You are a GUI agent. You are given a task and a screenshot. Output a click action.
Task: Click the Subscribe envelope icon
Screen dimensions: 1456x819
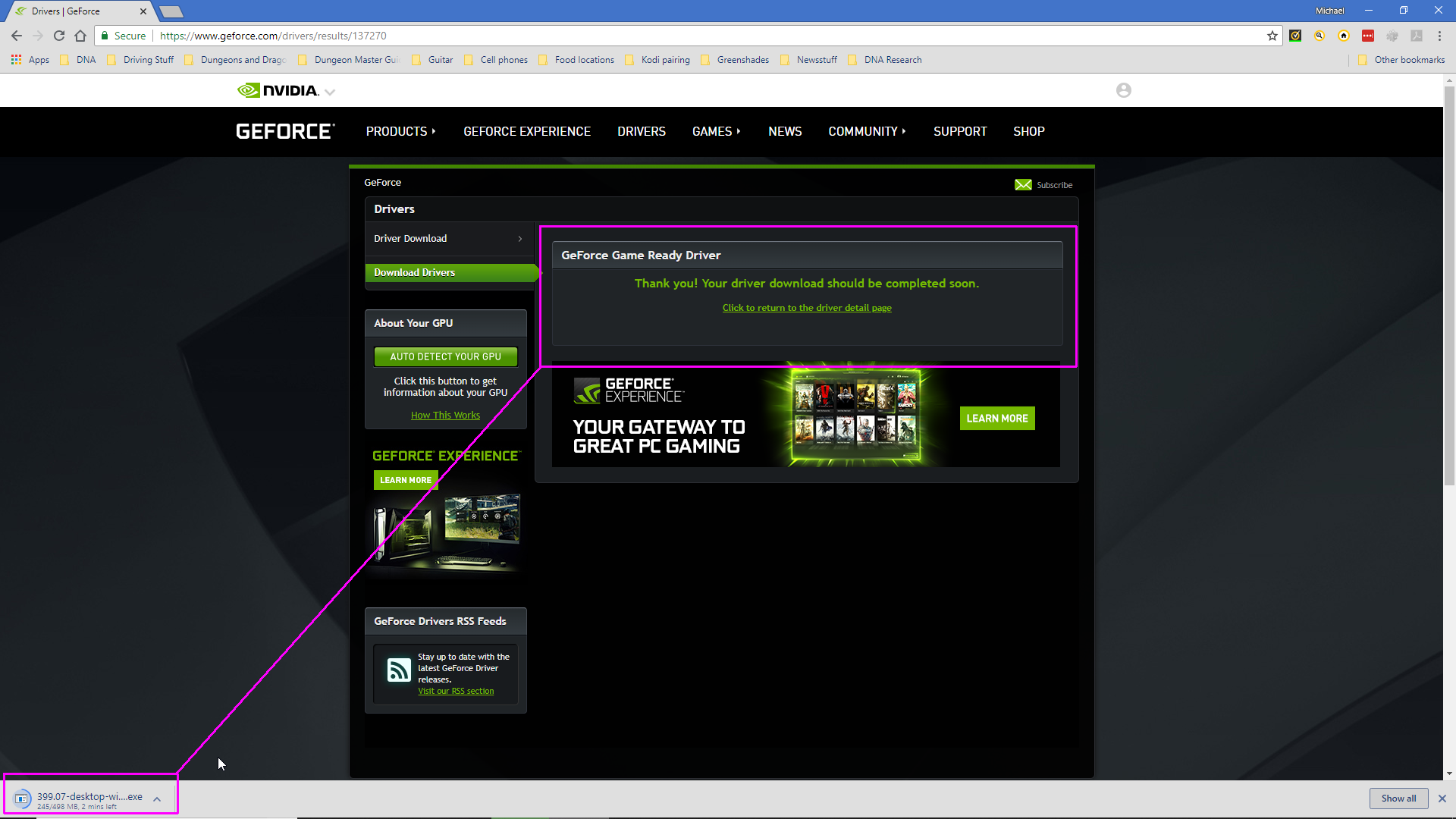click(x=1023, y=185)
